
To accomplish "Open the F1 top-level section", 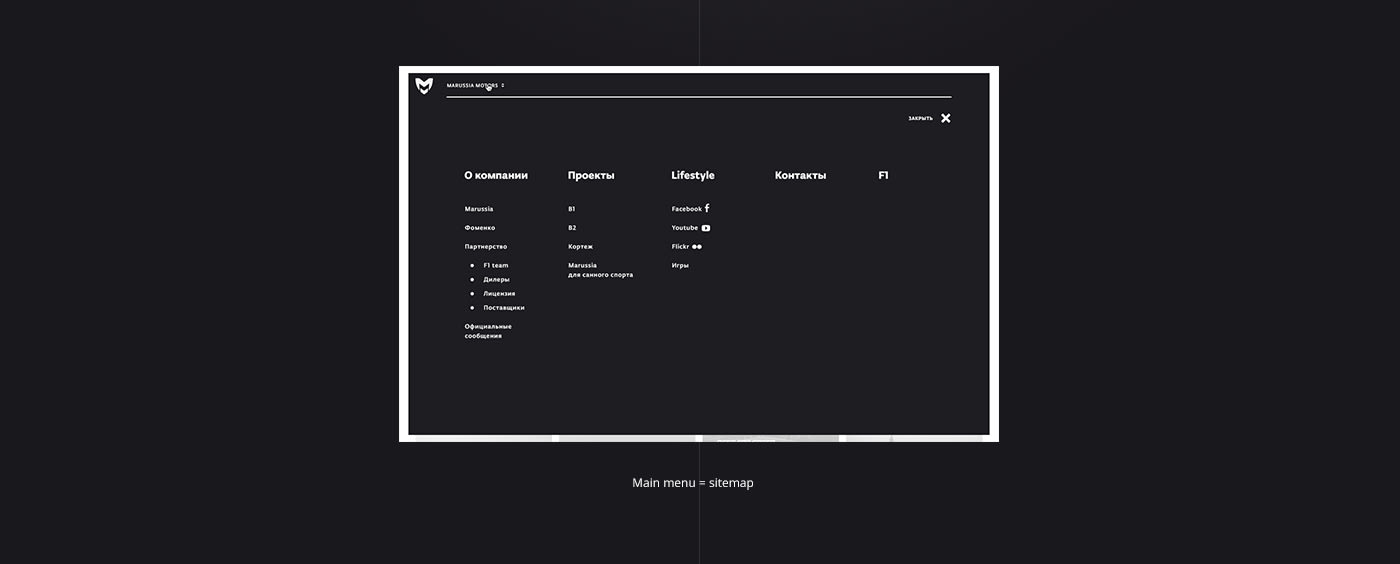I will coord(883,175).
